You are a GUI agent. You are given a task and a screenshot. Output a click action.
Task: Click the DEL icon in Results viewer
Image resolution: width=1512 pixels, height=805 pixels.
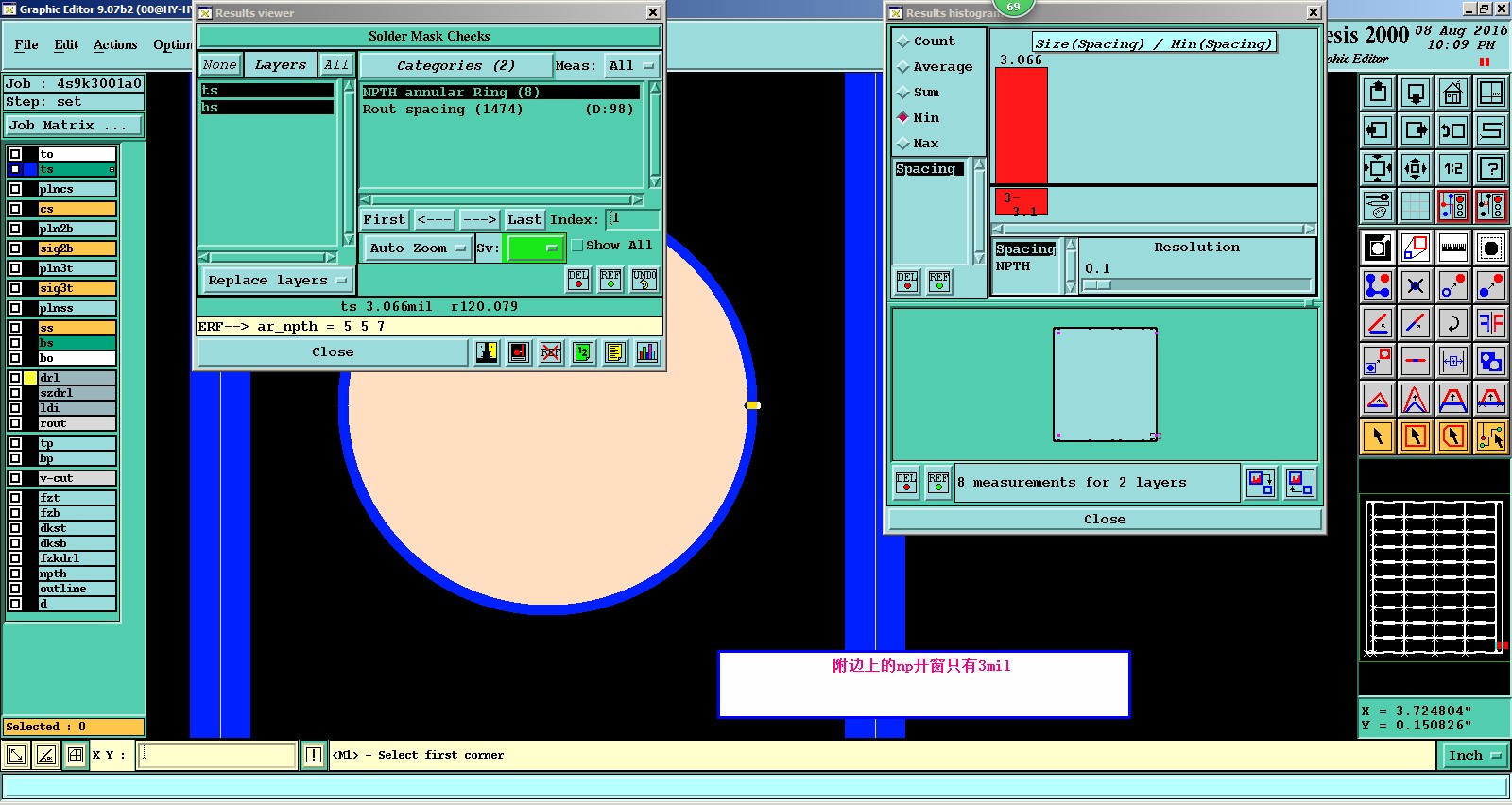click(x=578, y=280)
